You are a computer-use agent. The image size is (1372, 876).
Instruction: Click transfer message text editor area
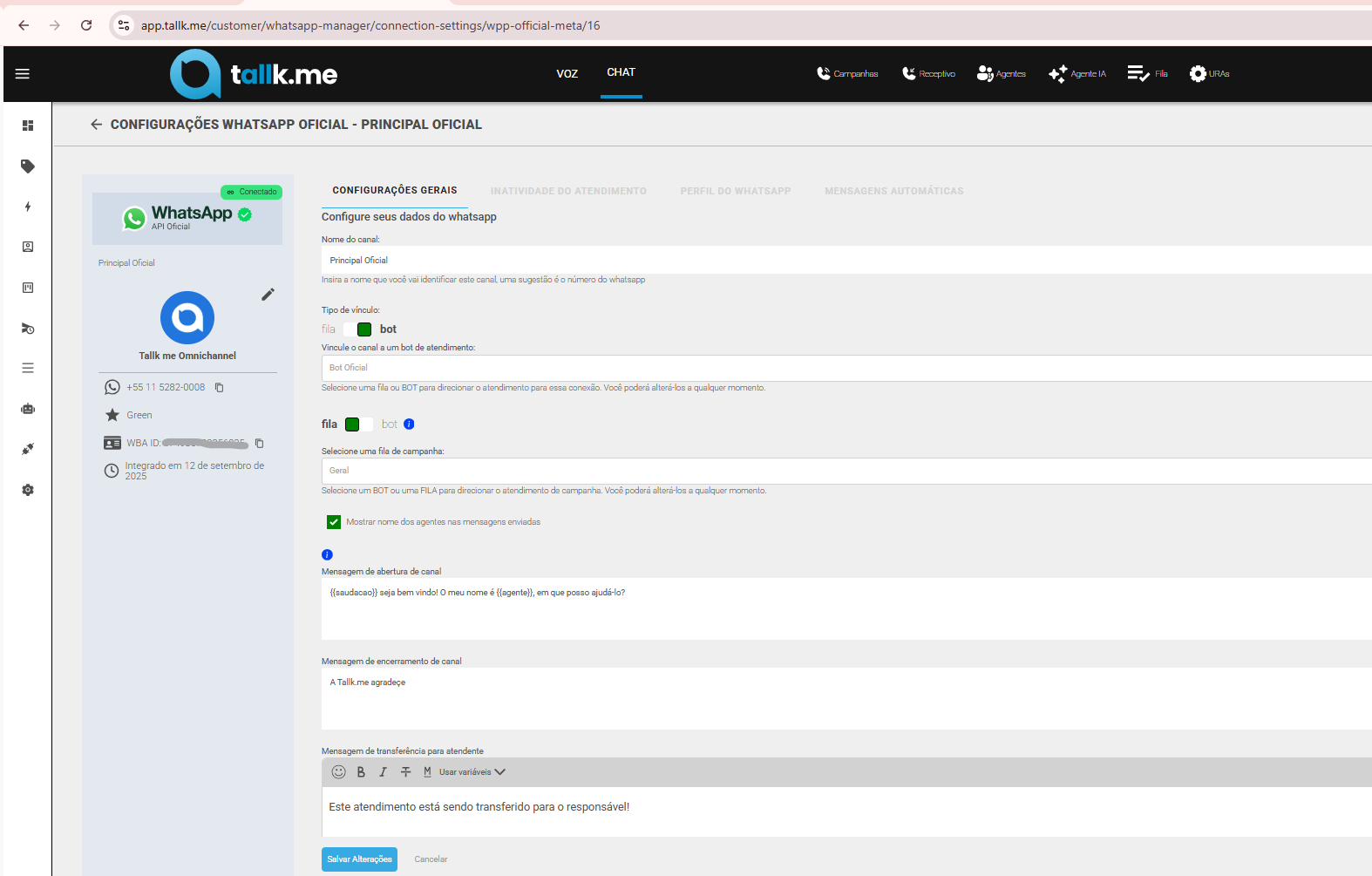pos(846,811)
